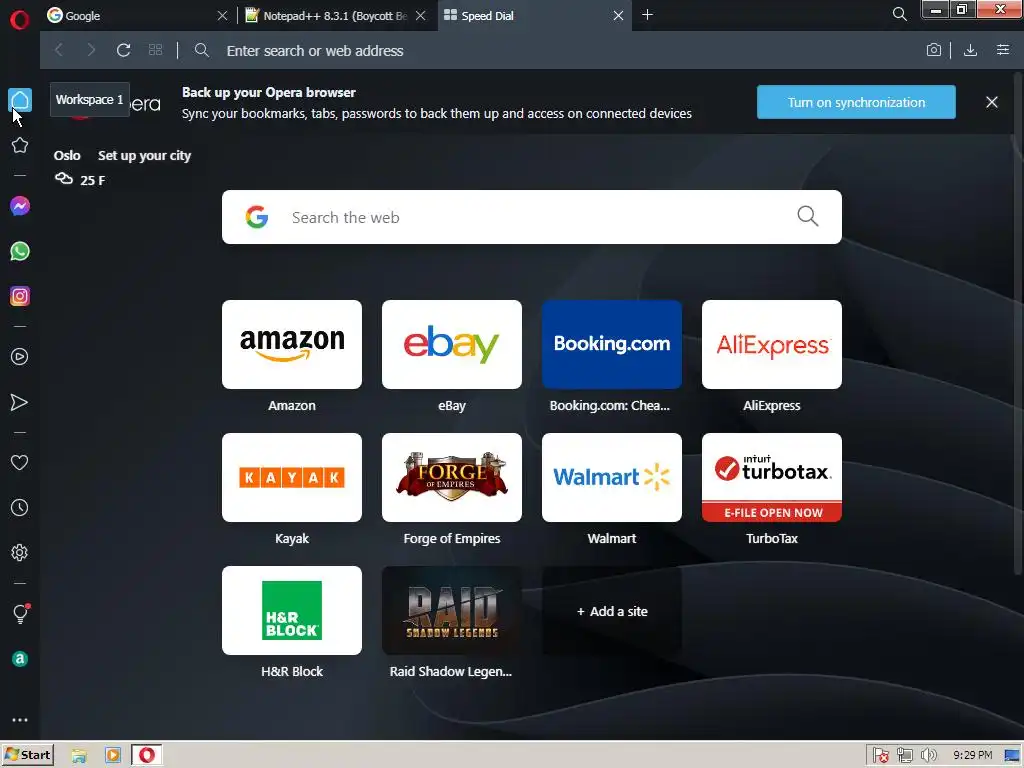
Task: Open bookmarks heart icon in sidebar
Action: coord(20,462)
